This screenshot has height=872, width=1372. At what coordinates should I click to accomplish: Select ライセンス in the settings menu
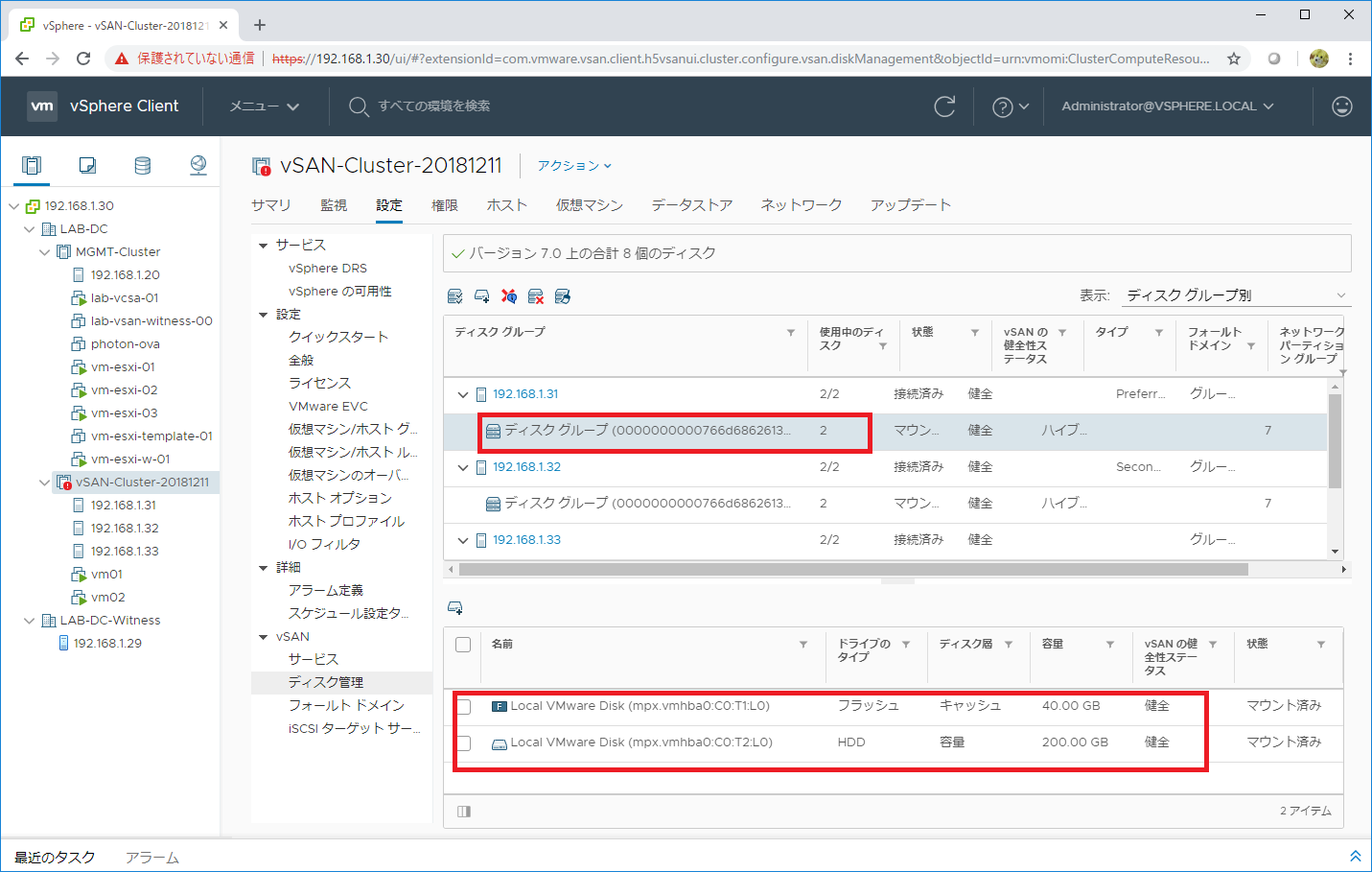(319, 383)
